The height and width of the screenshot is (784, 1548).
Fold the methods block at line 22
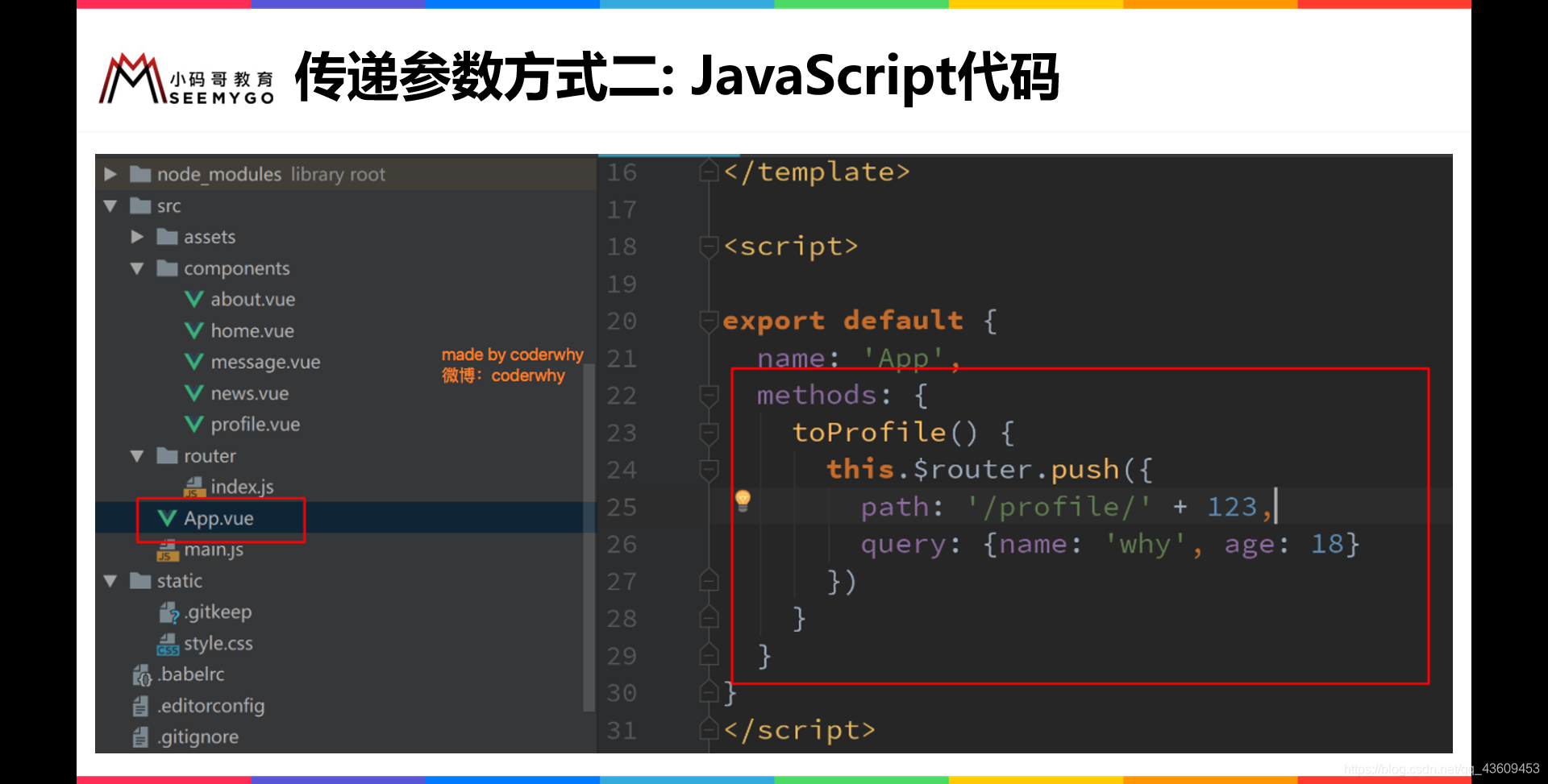click(709, 396)
